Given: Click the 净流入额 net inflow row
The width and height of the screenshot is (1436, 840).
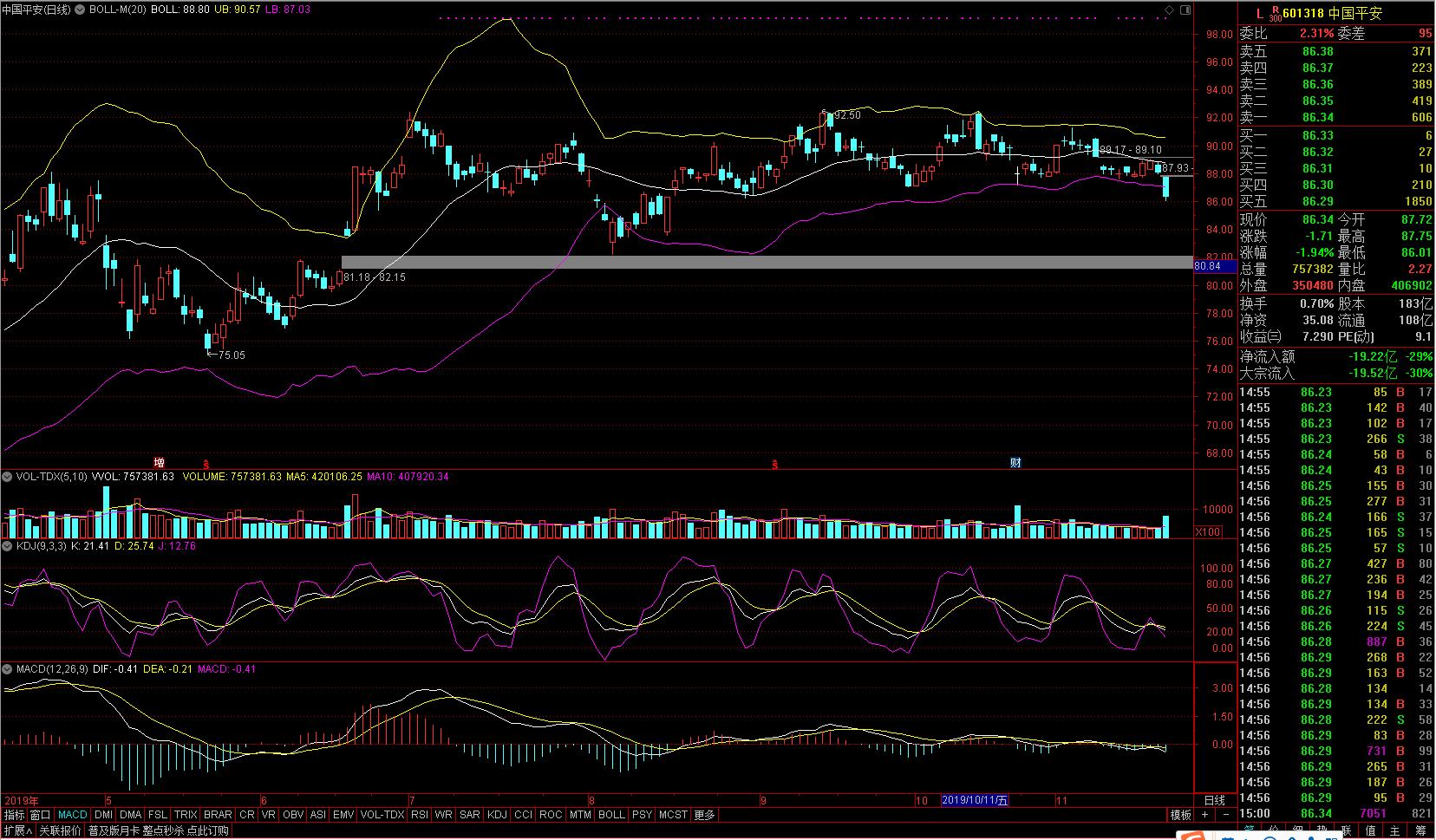Looking at the screenshot, I should [x=1335, y=356].
